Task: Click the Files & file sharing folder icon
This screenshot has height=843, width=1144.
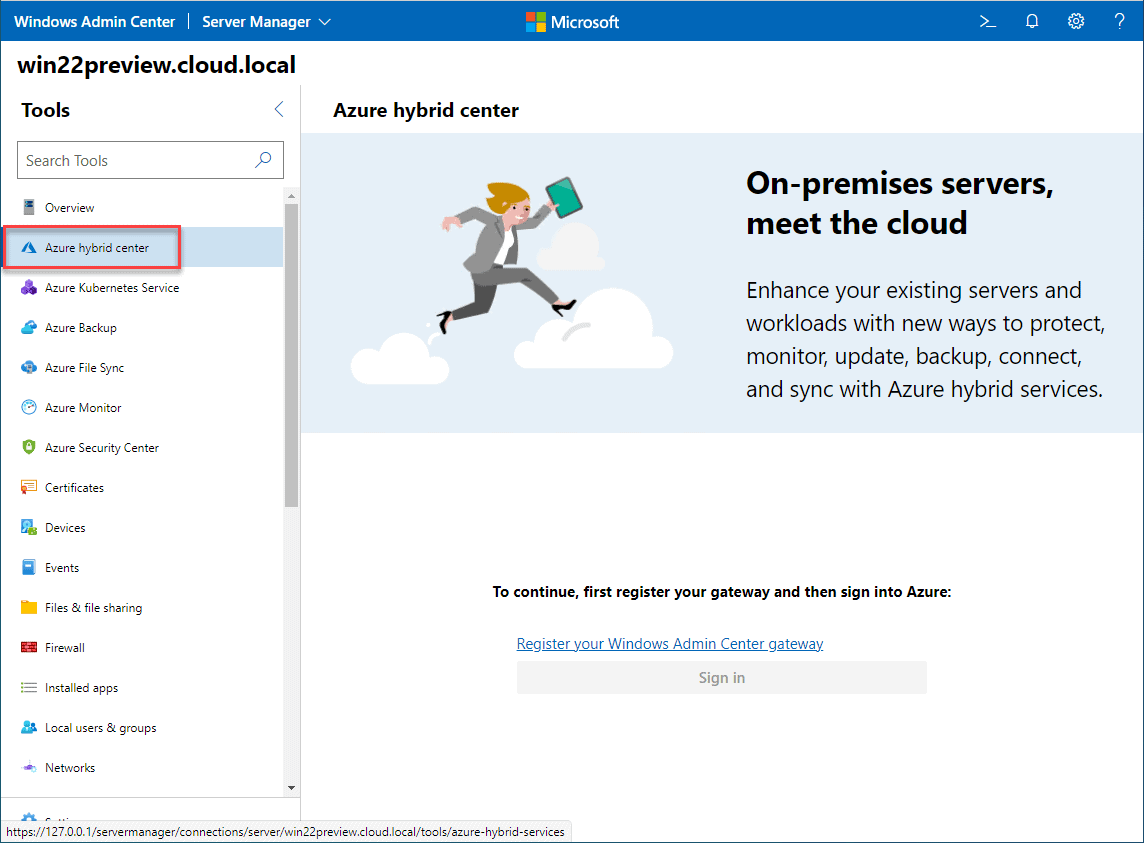Action: coord(28,607)
